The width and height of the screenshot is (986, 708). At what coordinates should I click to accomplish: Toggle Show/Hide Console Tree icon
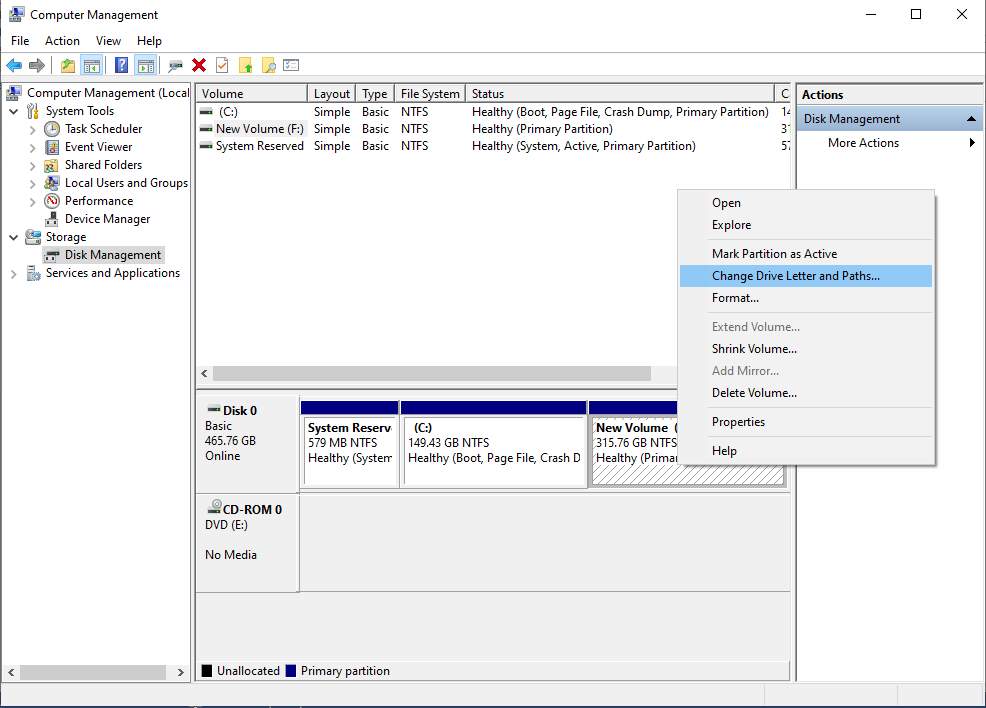point(92,65)
